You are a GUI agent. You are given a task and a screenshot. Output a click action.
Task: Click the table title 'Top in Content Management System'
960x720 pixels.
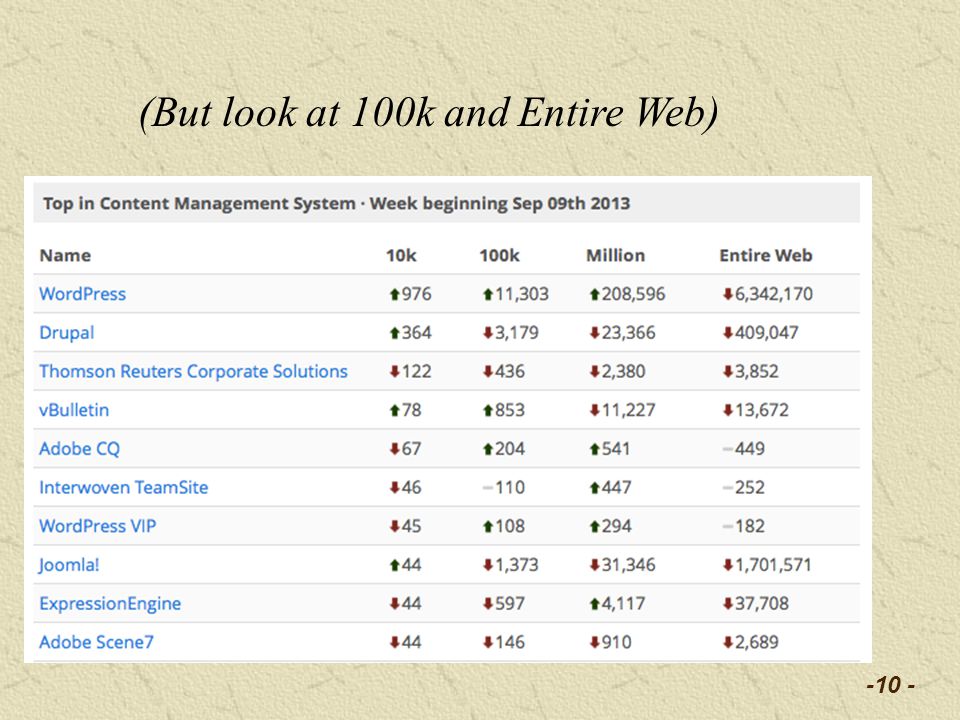pos(199,203)
